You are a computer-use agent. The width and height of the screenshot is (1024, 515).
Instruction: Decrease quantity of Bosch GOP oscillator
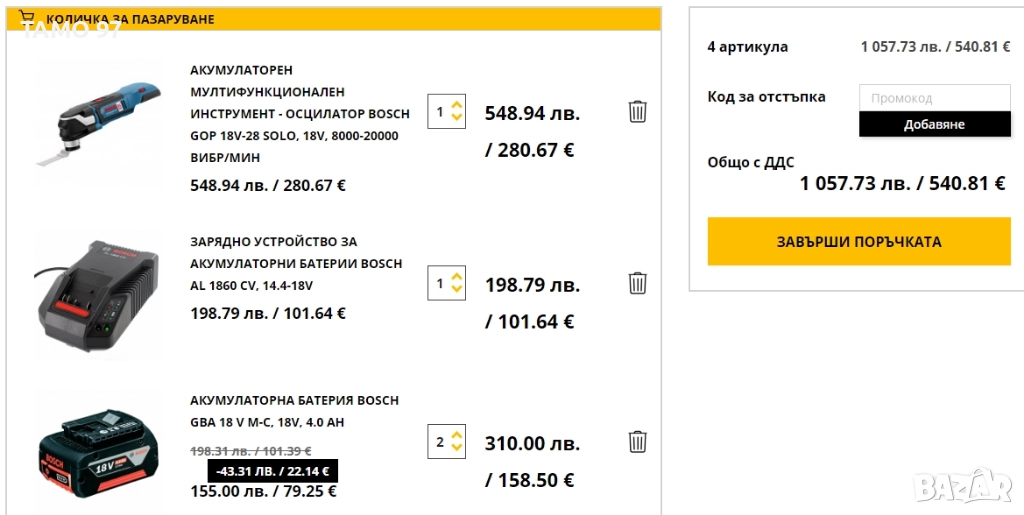pos(457,118)
